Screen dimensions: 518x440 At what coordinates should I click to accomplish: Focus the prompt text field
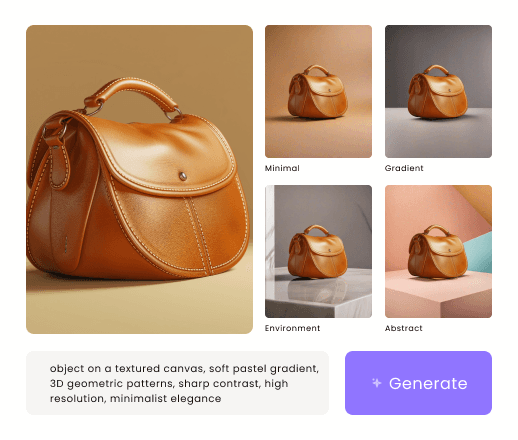[177, 383]
